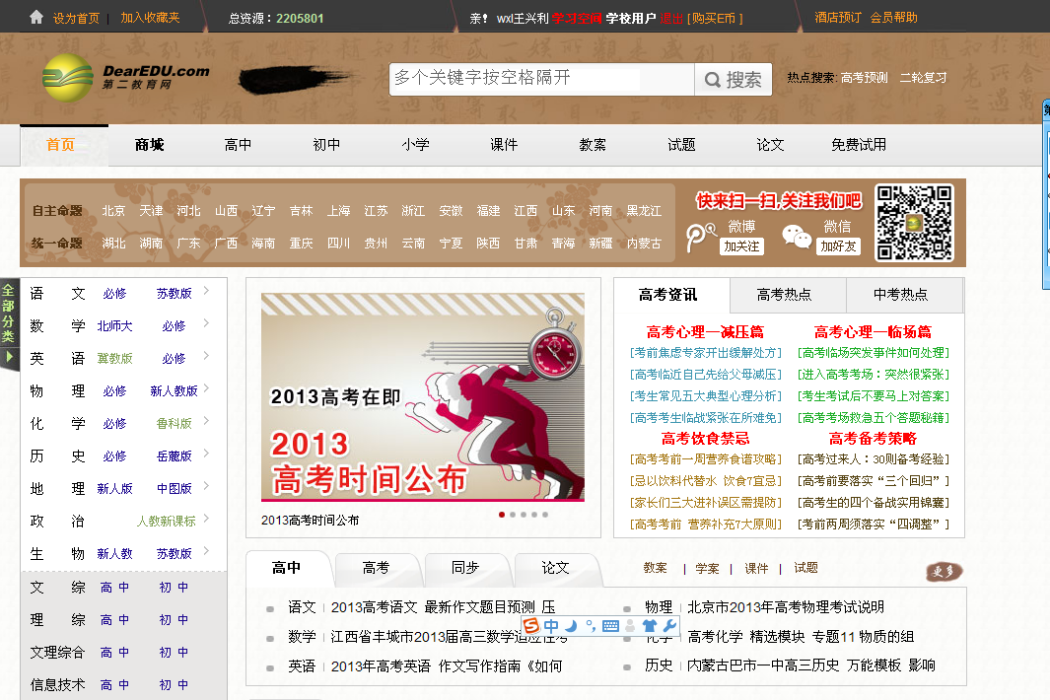Click the 购买E币 link
The height and width of the screenshot is (700, 1050).
(715, 18)
